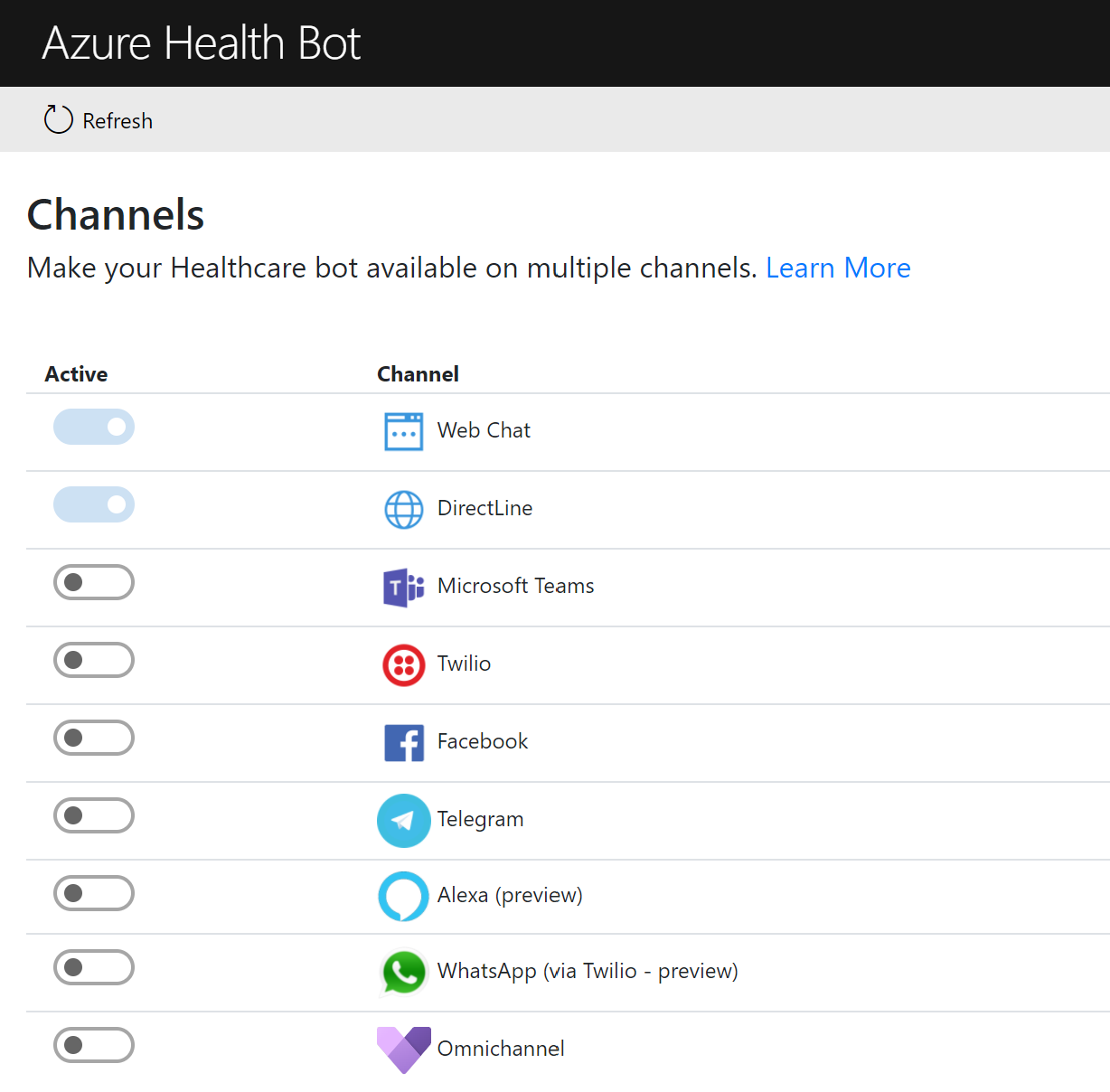The height and width of the screenshot is (1092, 1110).
Task: Click the Channels page heading
Action: (x=116, y=215)
